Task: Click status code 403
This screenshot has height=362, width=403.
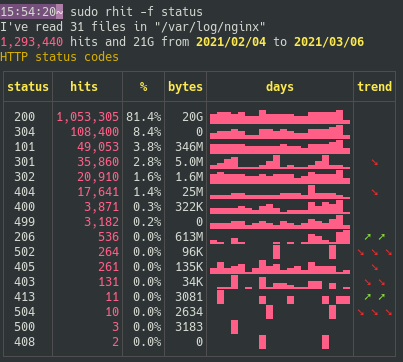Action: click(x=25, y=282)
